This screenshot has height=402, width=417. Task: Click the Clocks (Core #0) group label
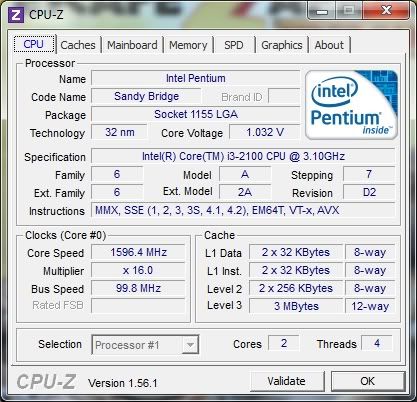(66, 235)
